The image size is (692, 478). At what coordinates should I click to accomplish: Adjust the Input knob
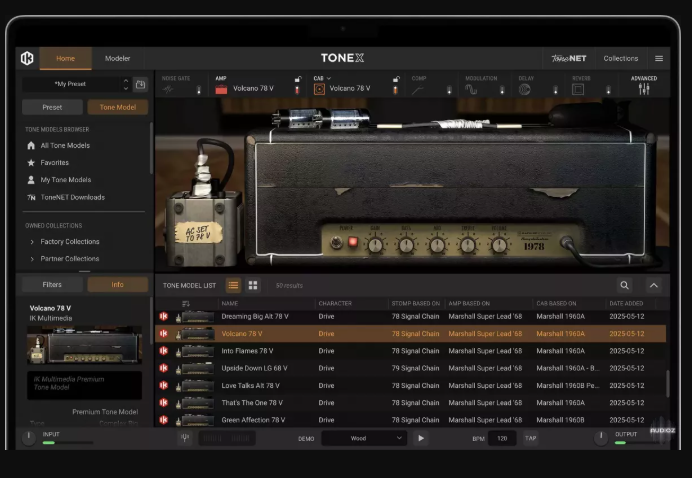29,437
